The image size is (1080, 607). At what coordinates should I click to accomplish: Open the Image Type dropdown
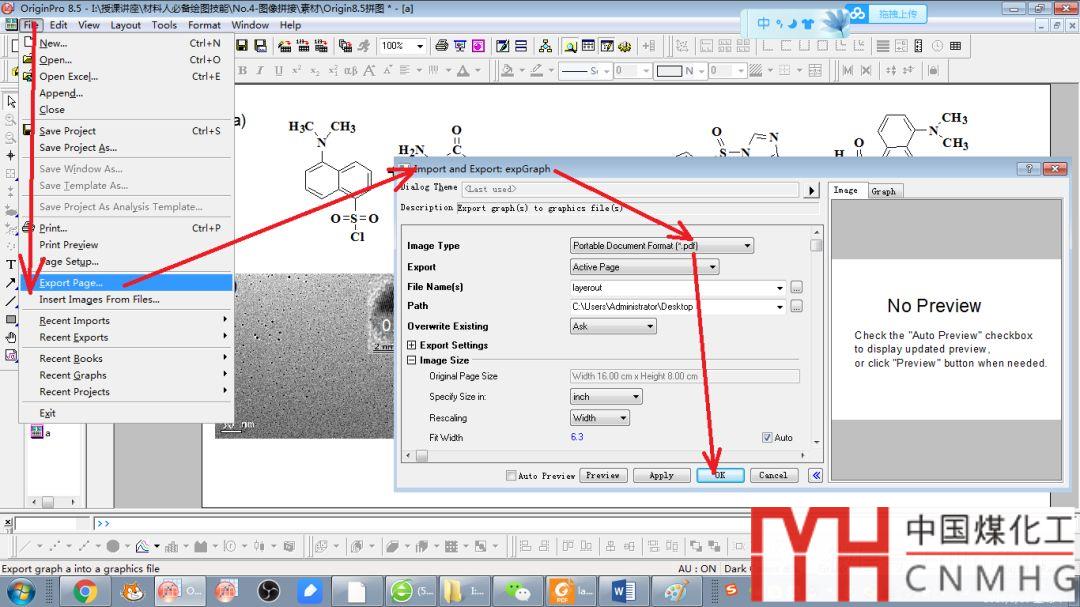(661, 246)
